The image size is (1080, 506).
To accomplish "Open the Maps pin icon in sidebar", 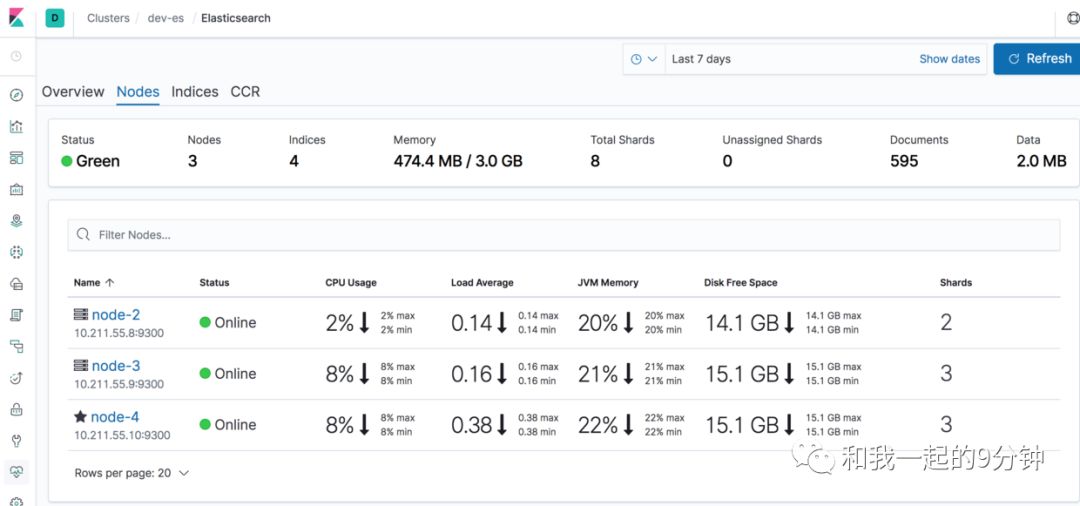I will click(16, 221).
